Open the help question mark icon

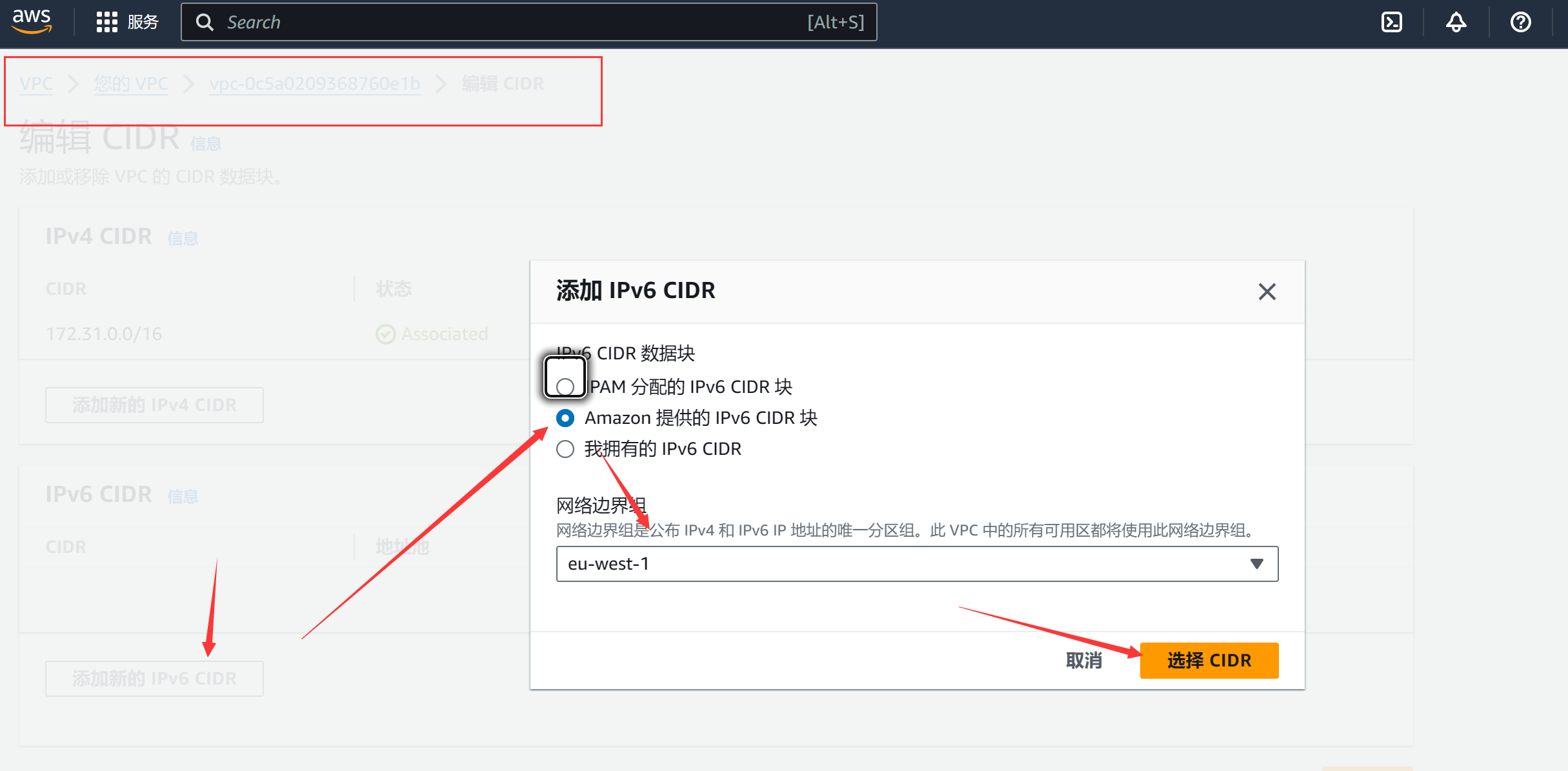coord(1520,23)
